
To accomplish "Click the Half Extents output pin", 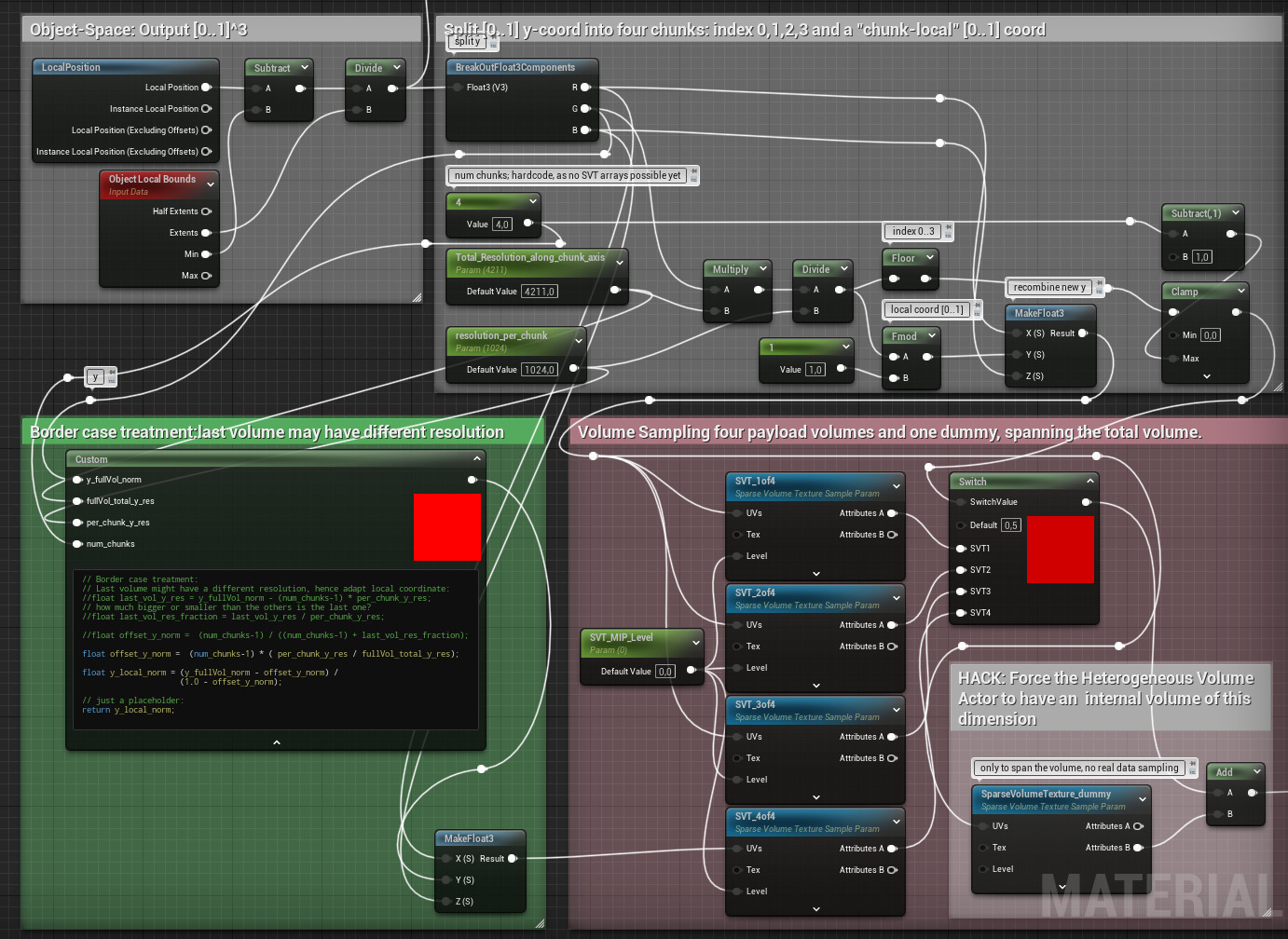I will tap(206, 211).
